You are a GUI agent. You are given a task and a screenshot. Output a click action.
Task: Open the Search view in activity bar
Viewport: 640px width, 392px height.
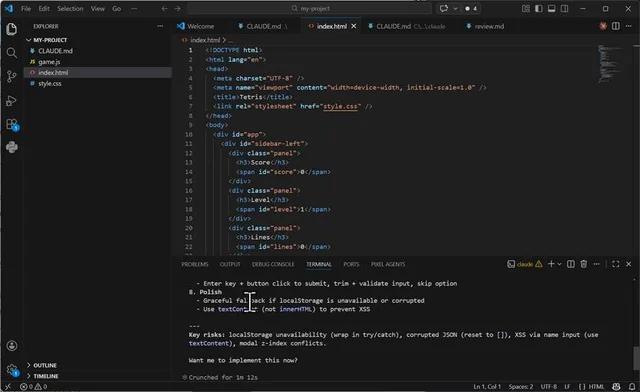pos(12,53)
